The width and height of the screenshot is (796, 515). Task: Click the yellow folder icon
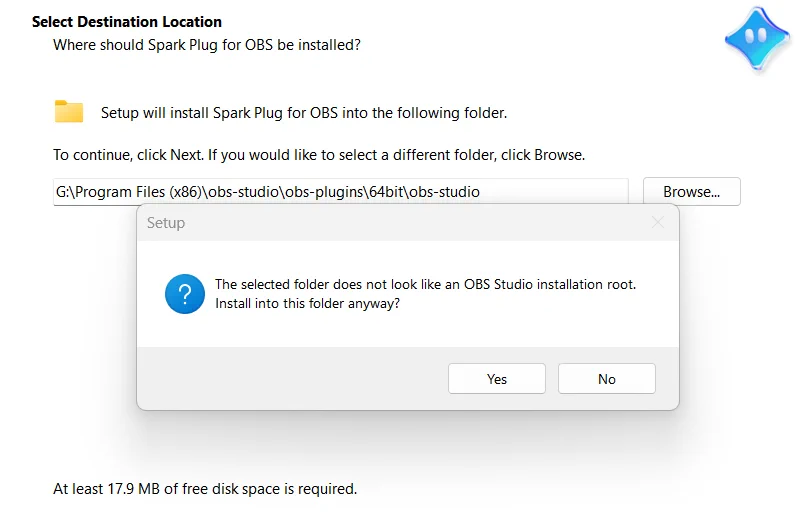click(69, 111)
